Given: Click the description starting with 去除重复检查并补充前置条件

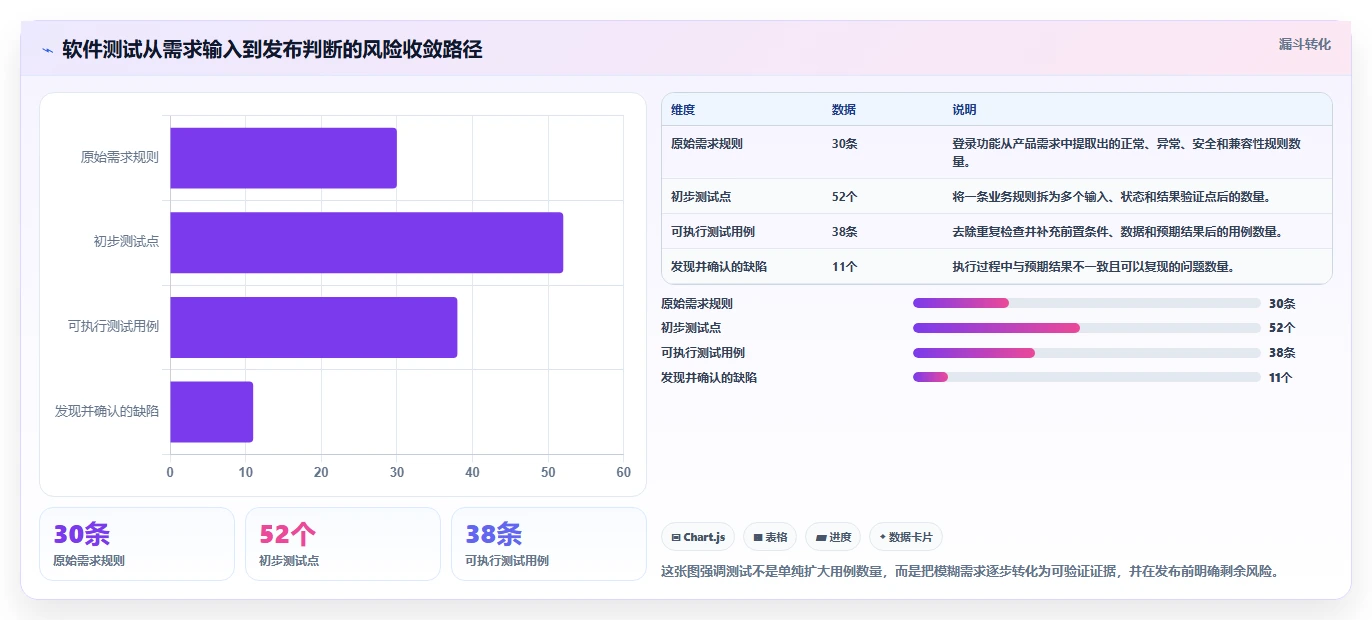Looking at the screenshot, I should 1117,231.
